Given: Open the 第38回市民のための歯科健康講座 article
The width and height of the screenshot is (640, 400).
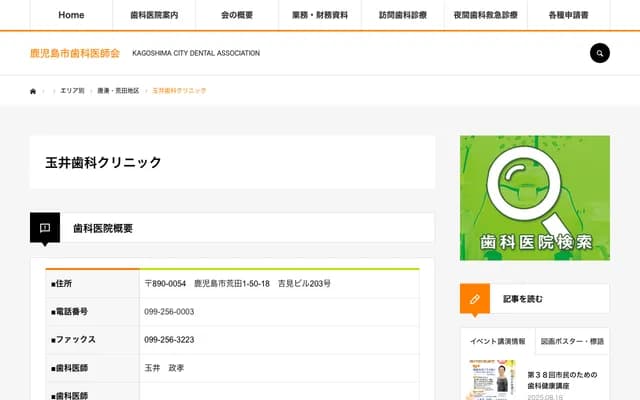Looking at the screenshot, I should [562, 380].
